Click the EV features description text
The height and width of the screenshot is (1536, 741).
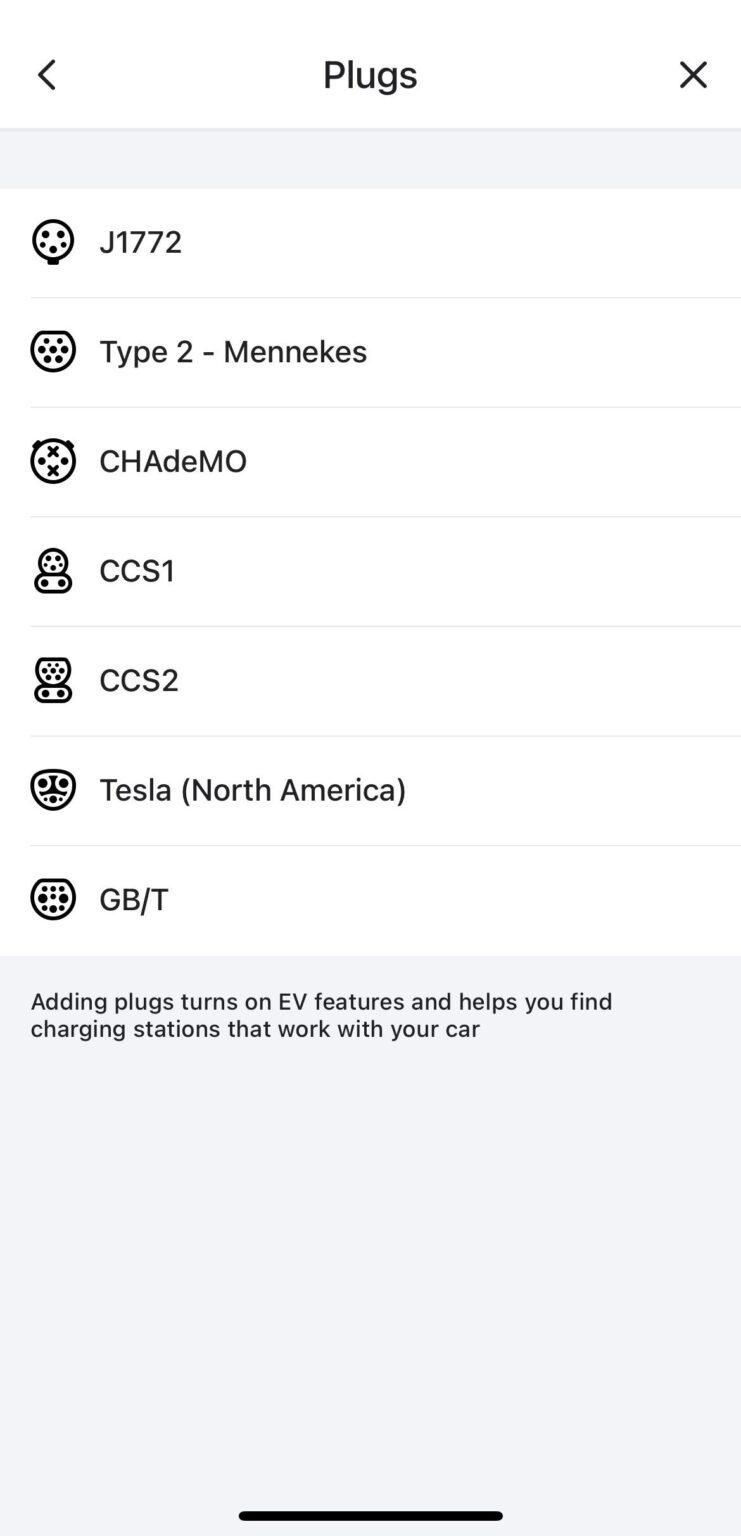coord(321,1015)
